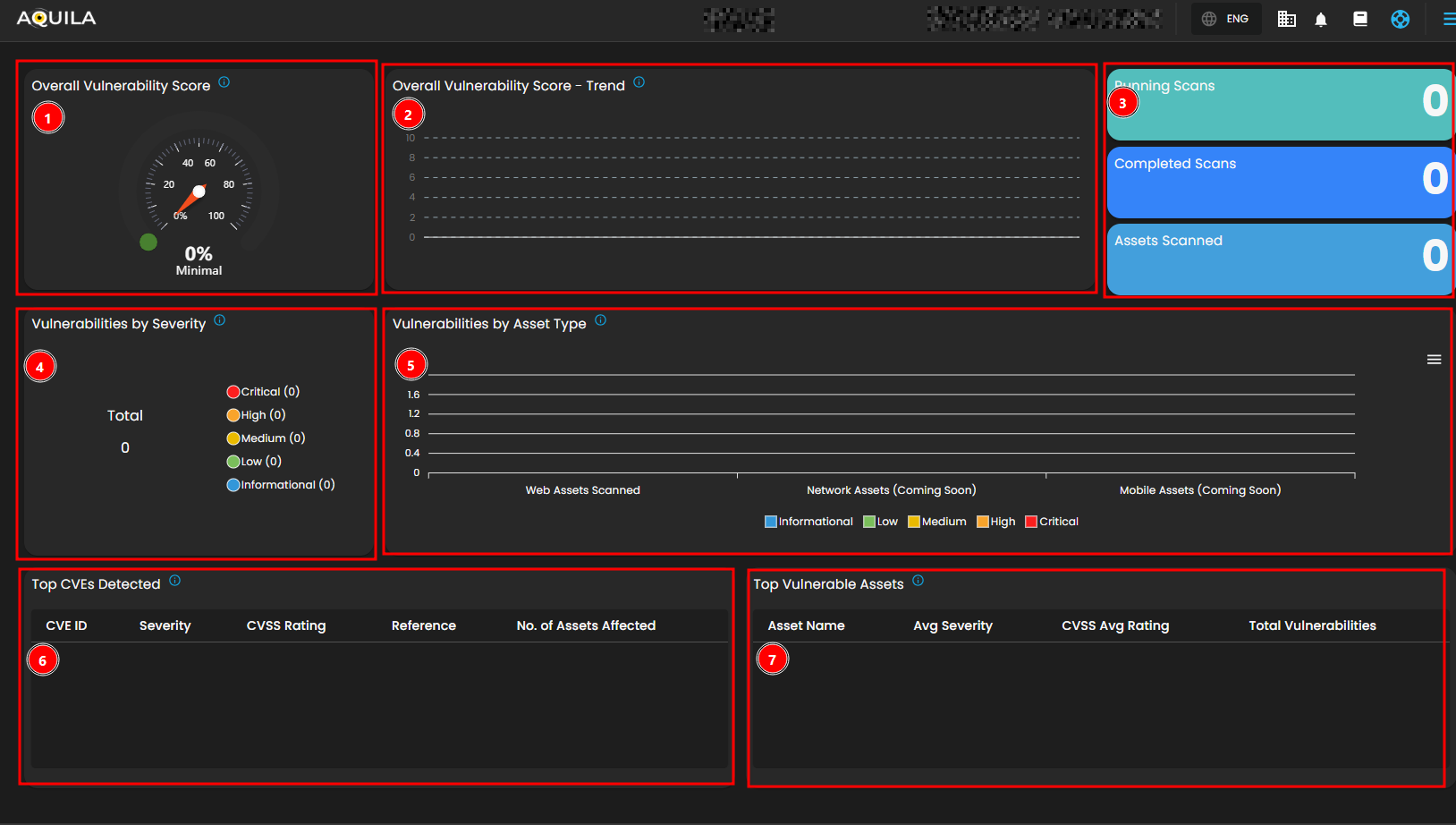Click the Assets Scanned card
This screenshot has width=1456, height=825.
pos(1279,259)
